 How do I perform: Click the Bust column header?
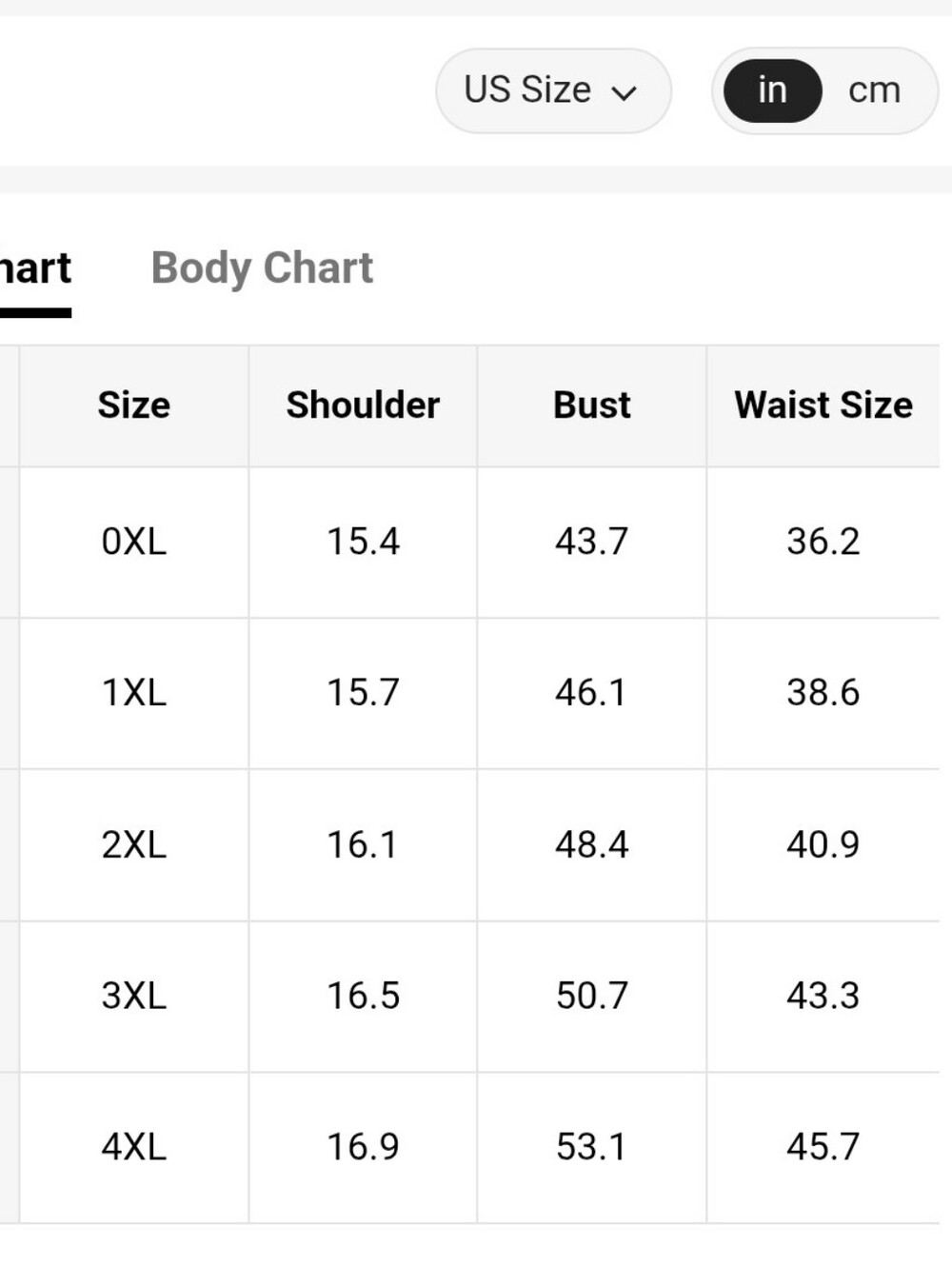pyautogui.click(x=591, y=406)
